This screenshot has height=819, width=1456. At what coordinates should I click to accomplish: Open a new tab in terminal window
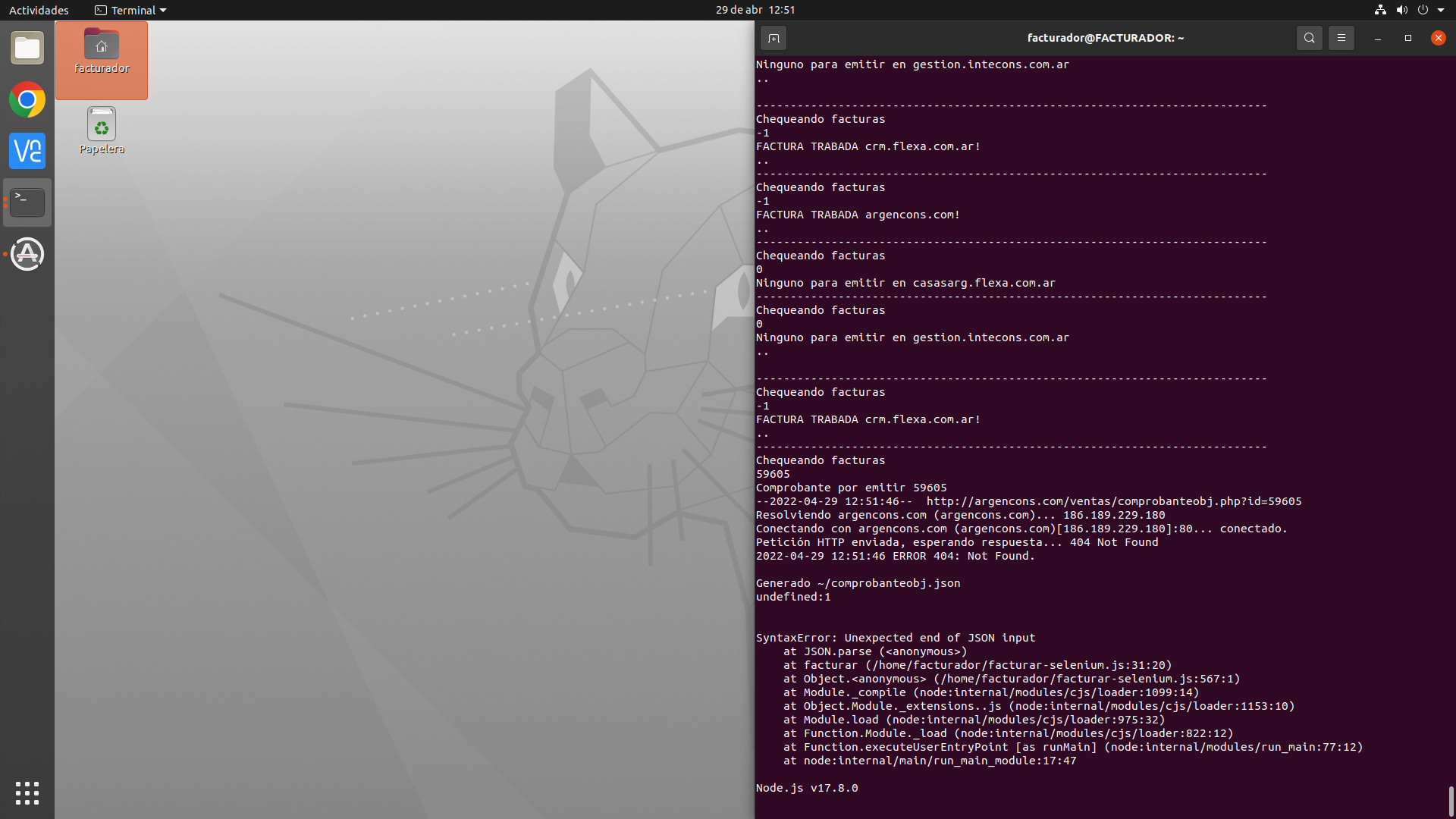(x=773, y=38)
